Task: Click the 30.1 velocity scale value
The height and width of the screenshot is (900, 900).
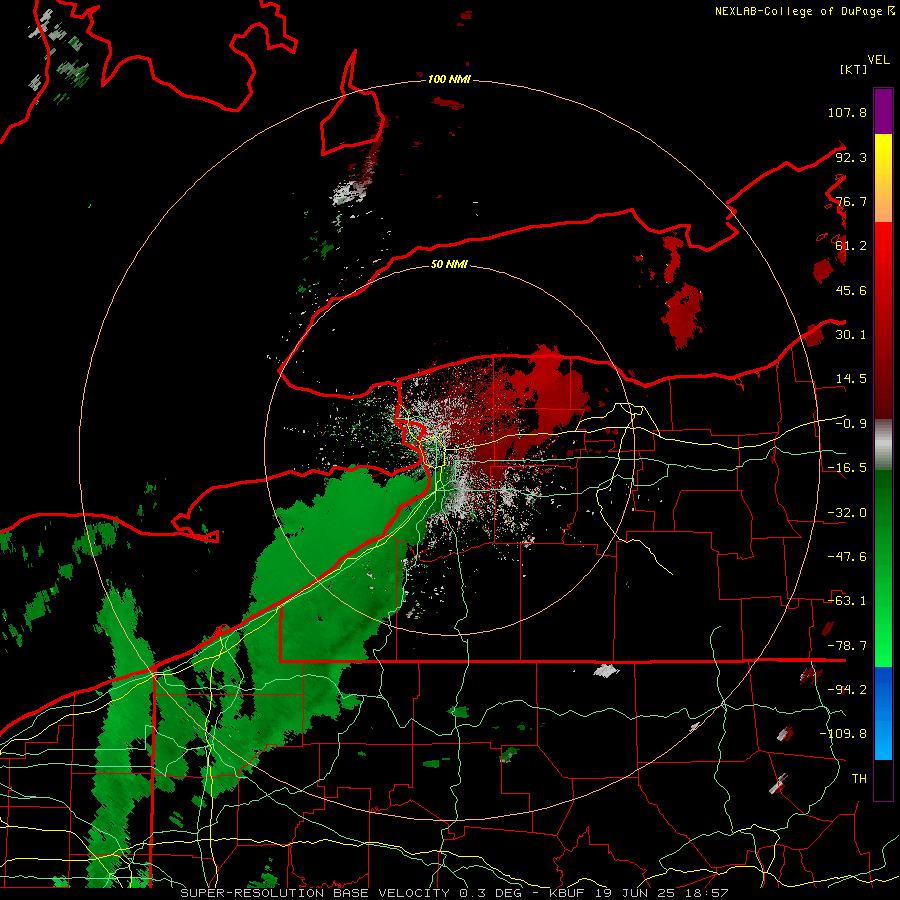Action: click(x=851, y=335)
